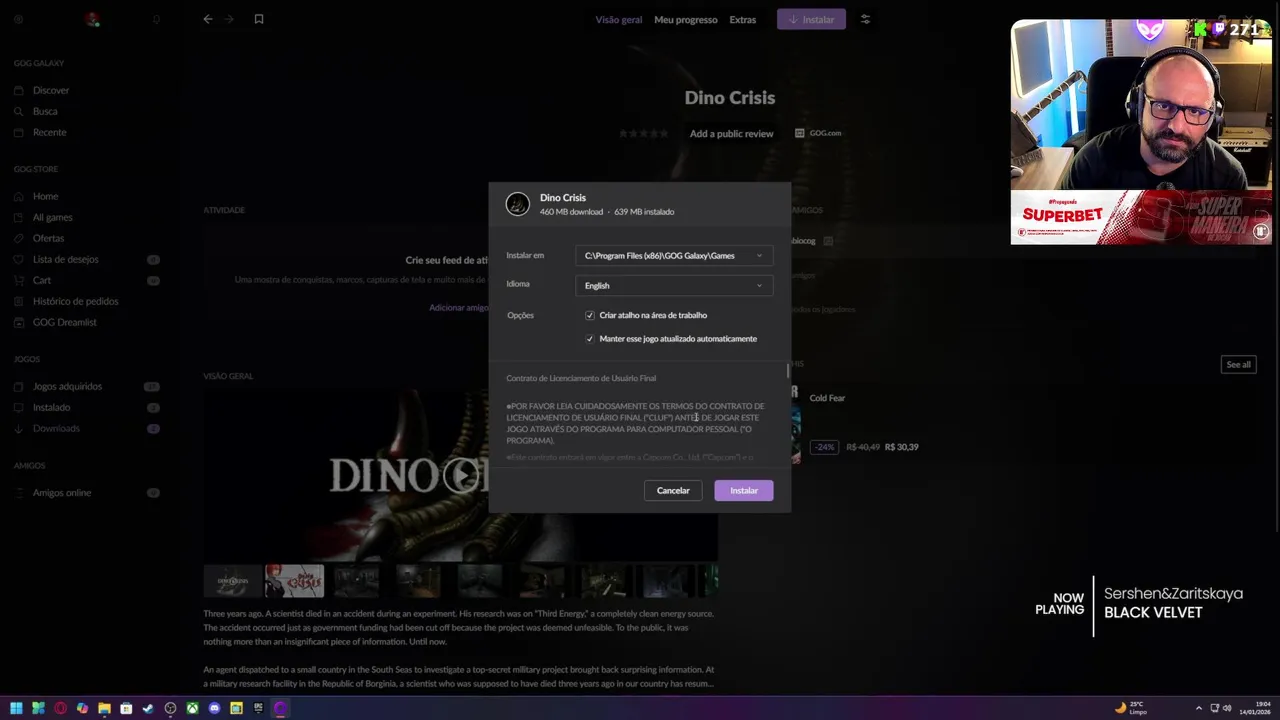The image size is (1280, 720).
Task: Click the Cold Fear R$ 30,39 price
Action: 901,447
